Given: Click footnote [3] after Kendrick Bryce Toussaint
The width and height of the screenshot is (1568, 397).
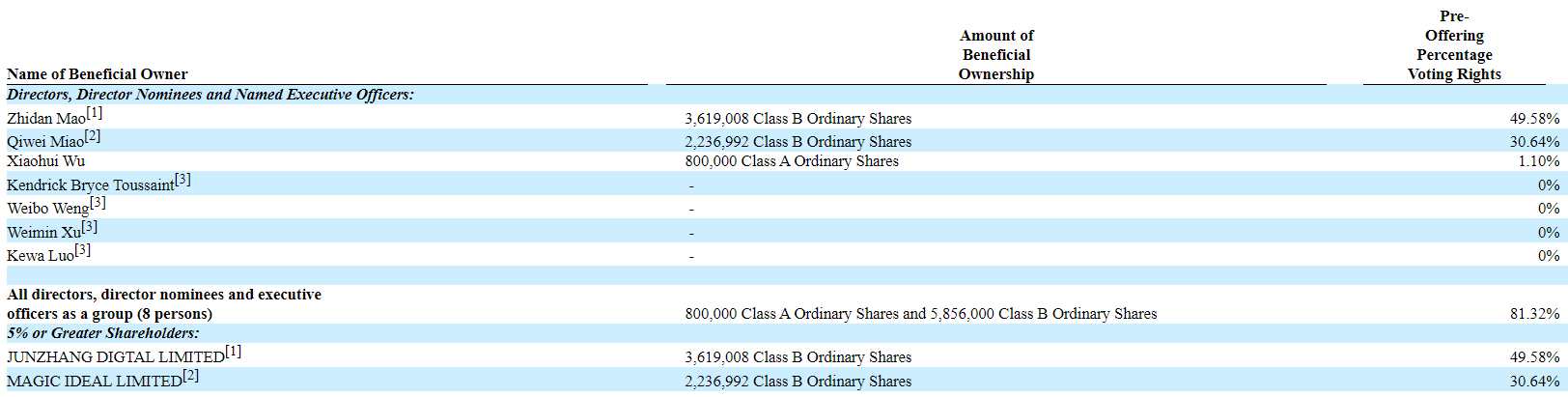Looking at the screenshot, I should pos(182,180).
